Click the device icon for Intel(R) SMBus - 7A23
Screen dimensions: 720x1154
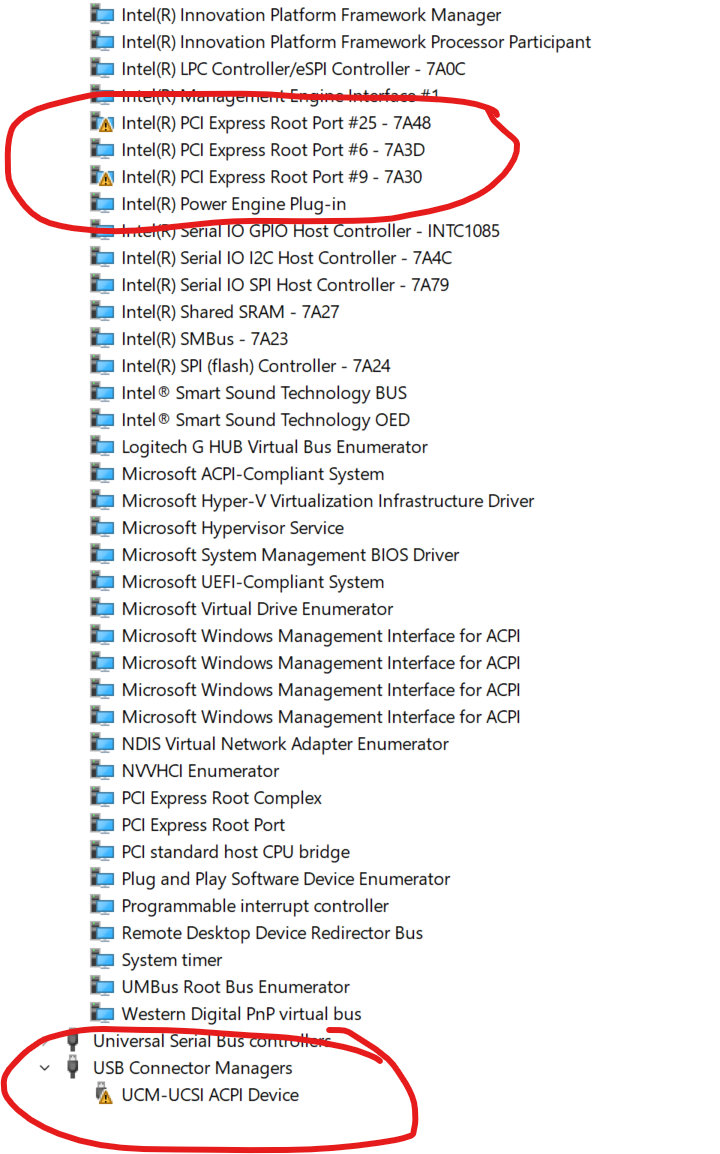[x=103, y=338]
